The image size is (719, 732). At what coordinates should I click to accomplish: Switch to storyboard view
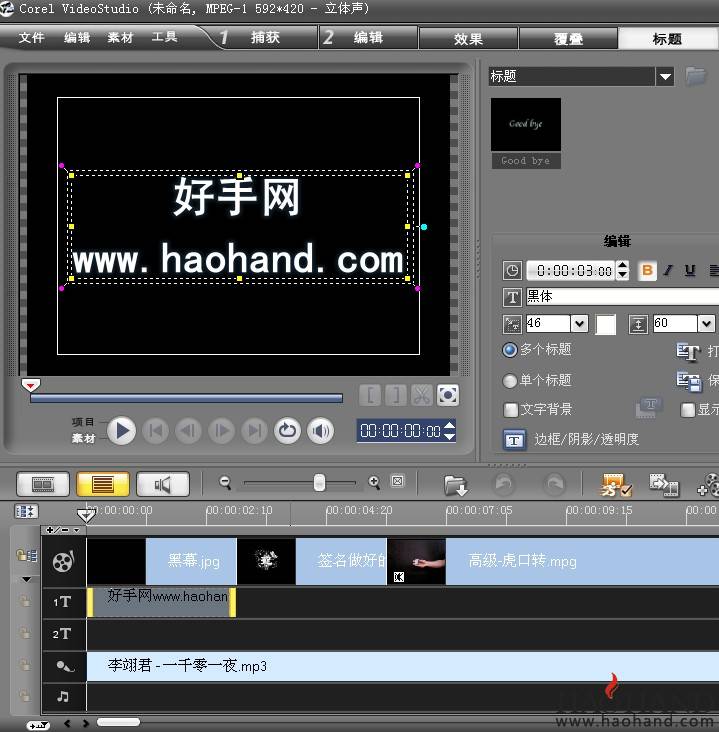[43, 484]
